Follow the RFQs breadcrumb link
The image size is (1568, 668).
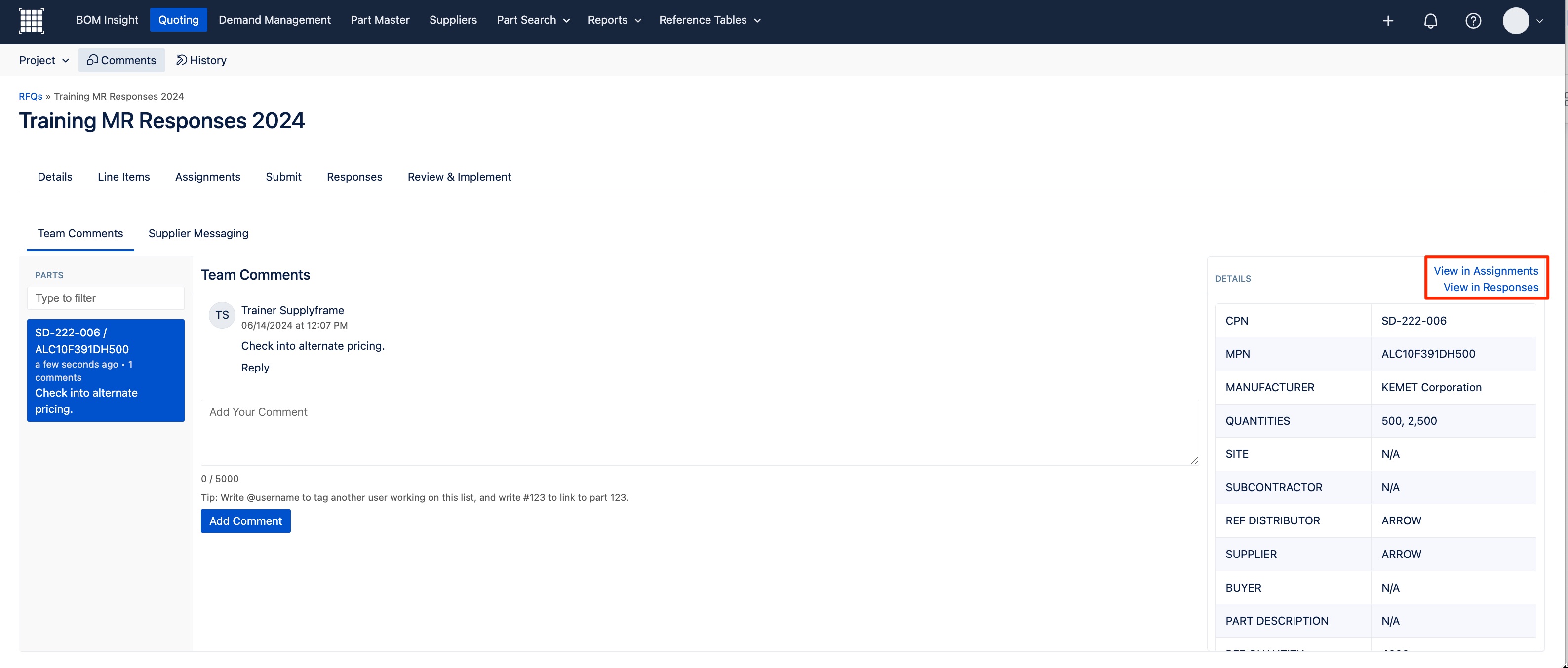[31, 96]
